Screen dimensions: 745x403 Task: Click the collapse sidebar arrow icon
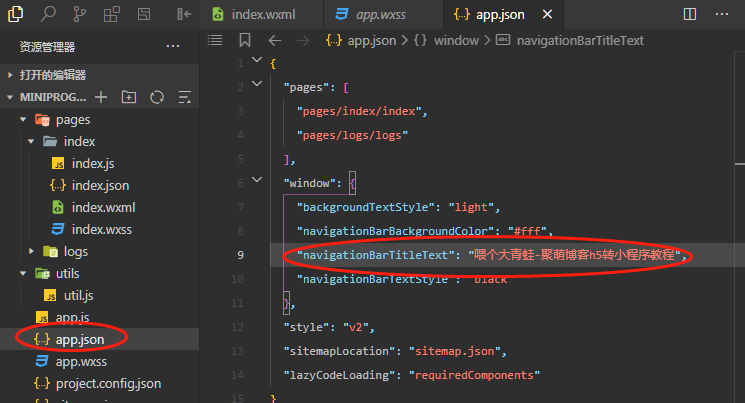[x=183, y=14]
